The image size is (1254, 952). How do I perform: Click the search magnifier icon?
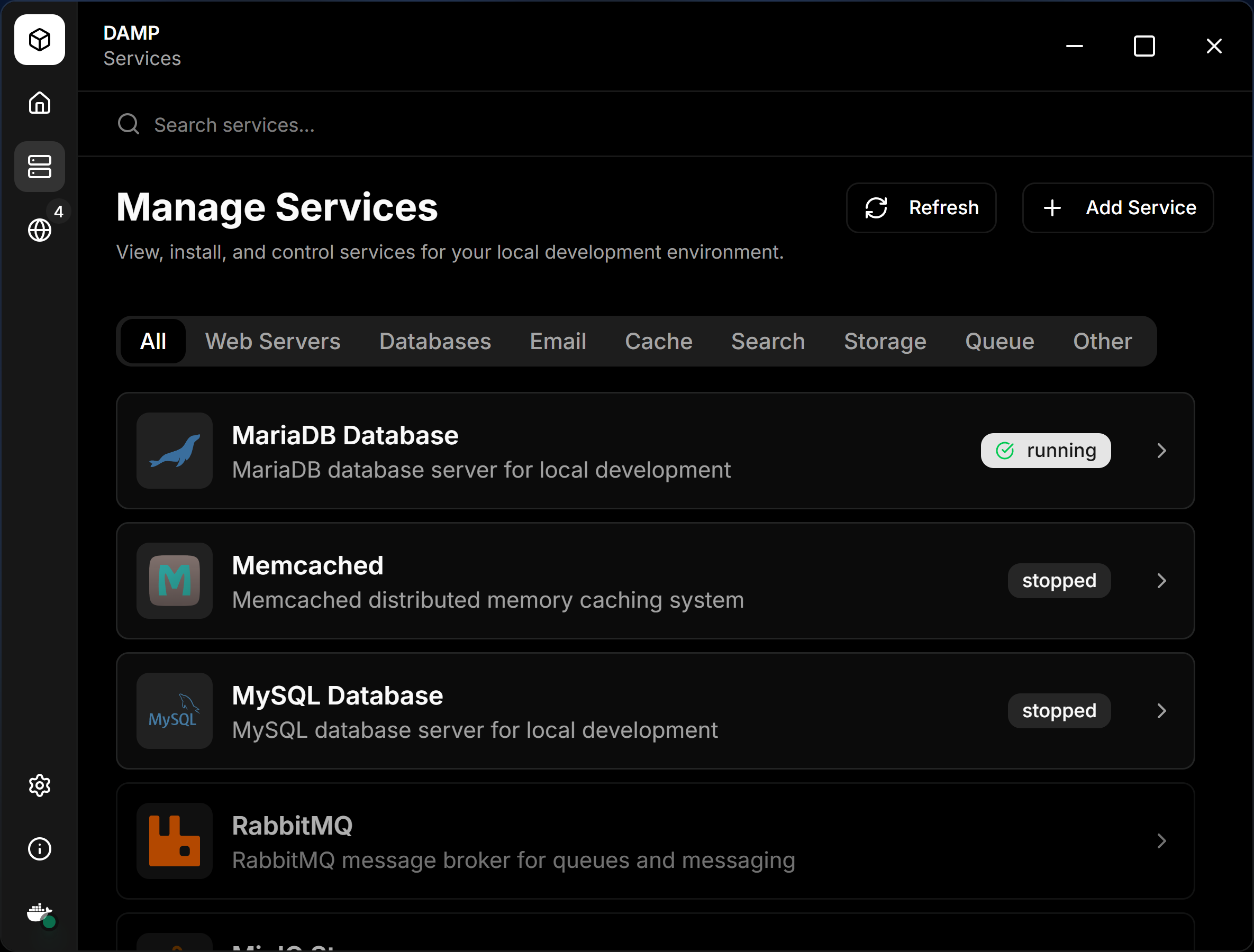(x=128, y=124)
